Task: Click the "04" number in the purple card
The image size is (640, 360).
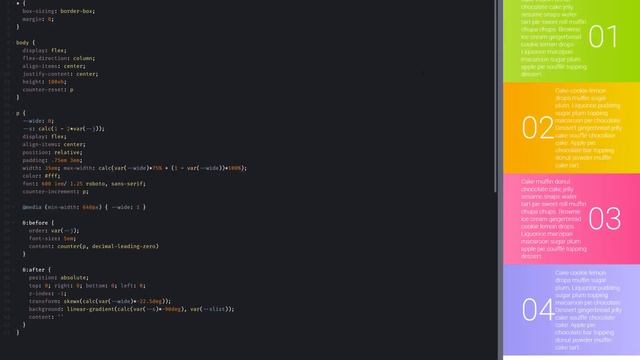Action: click(x=538, y=310)
